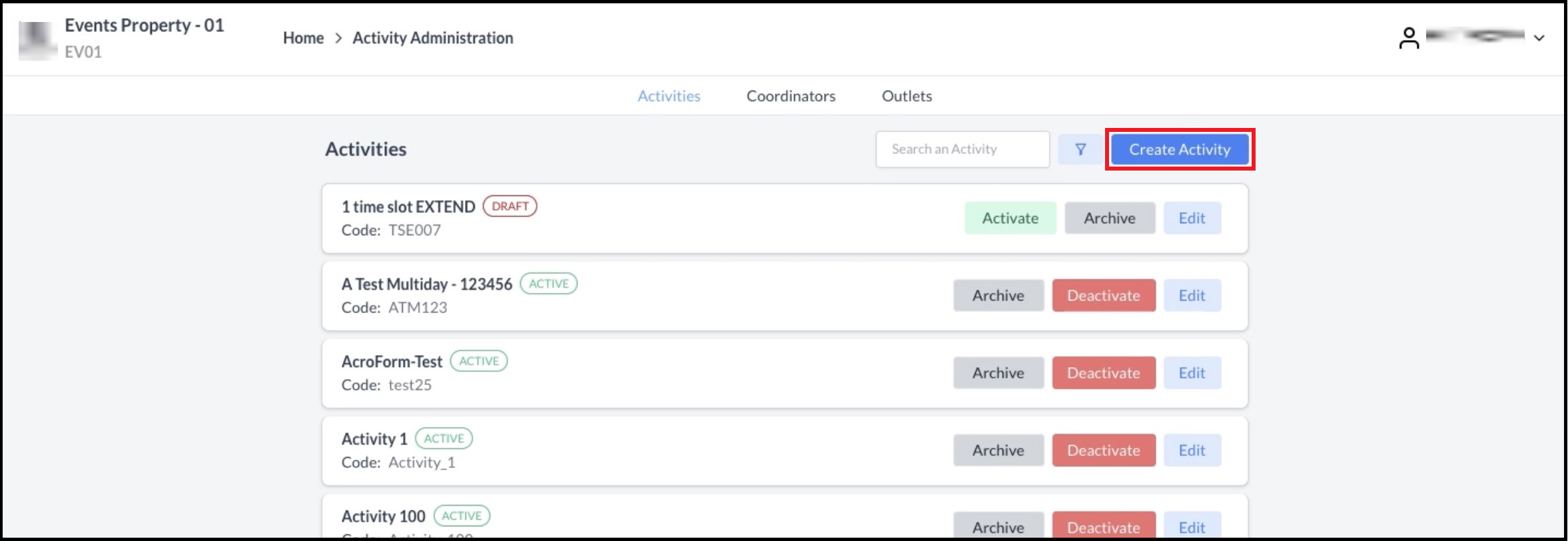Open the filter icon next to search
Viewport: 1568px width, 541px height.
point(1080,149)
